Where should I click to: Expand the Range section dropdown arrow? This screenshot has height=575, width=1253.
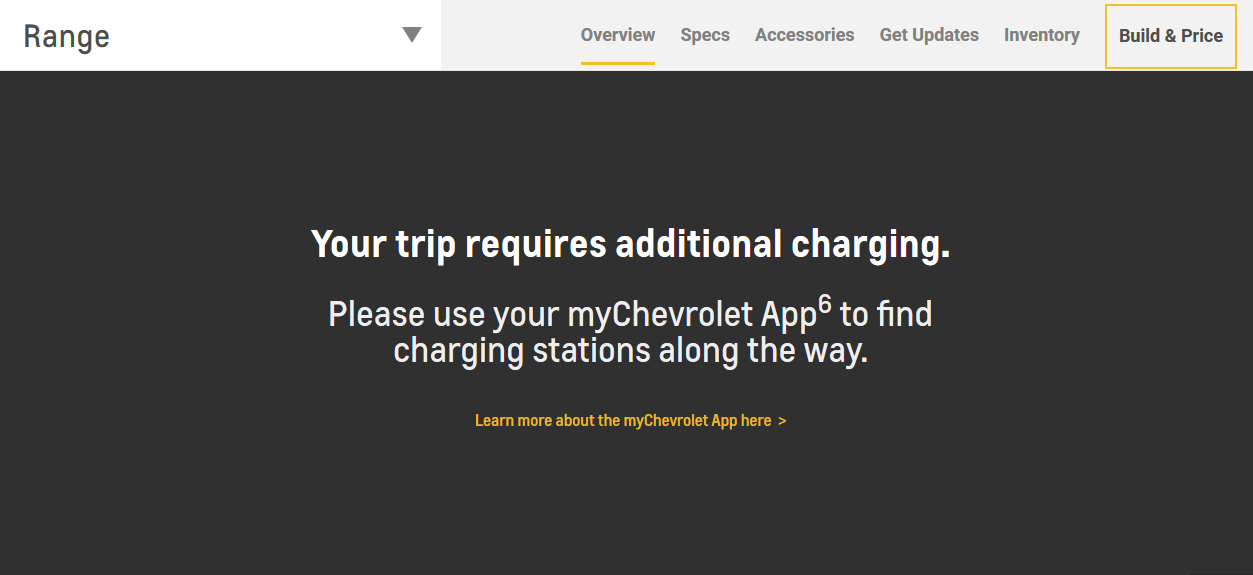[x=412, y=35]
